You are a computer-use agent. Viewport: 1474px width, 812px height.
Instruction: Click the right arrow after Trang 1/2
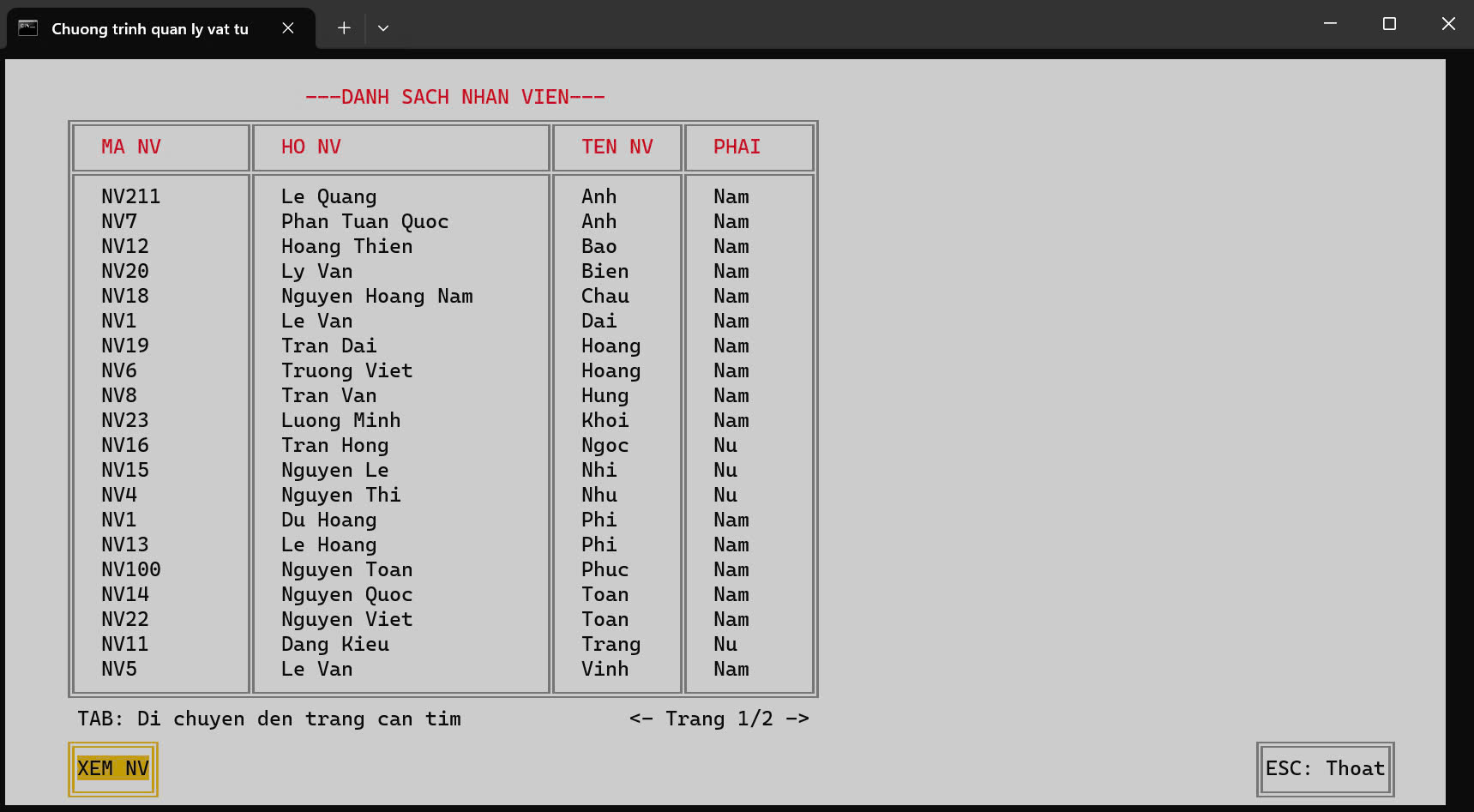pos(797,719)
